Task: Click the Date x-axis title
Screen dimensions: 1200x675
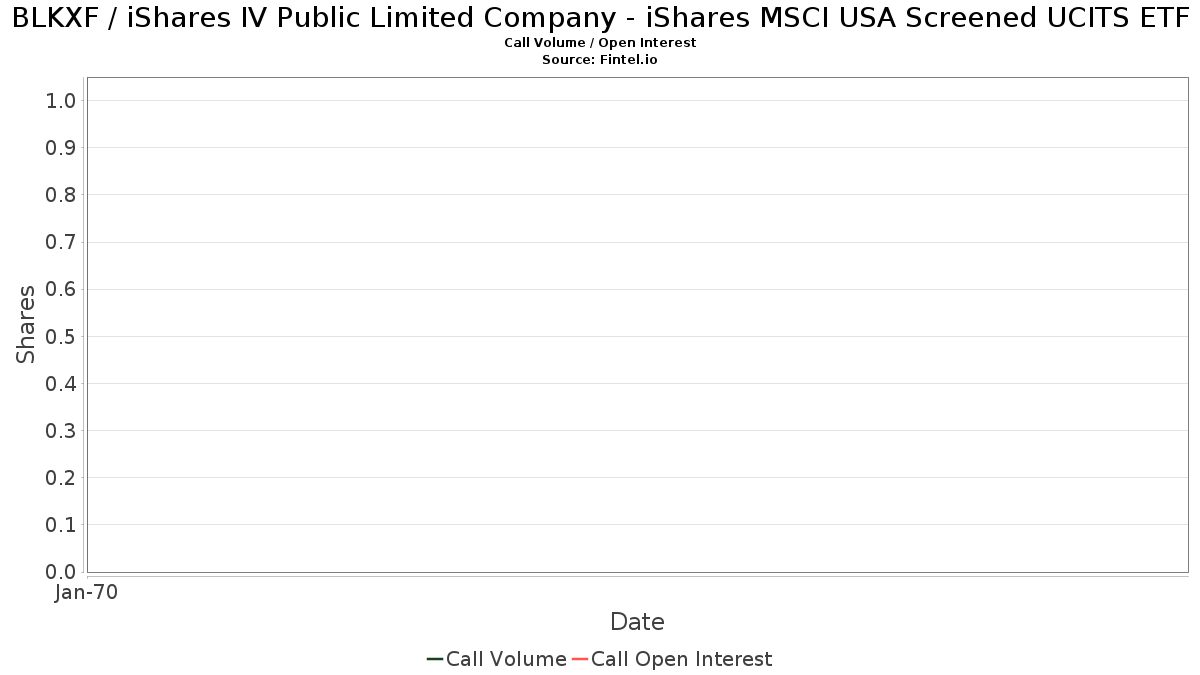Action: click(637, 622)
